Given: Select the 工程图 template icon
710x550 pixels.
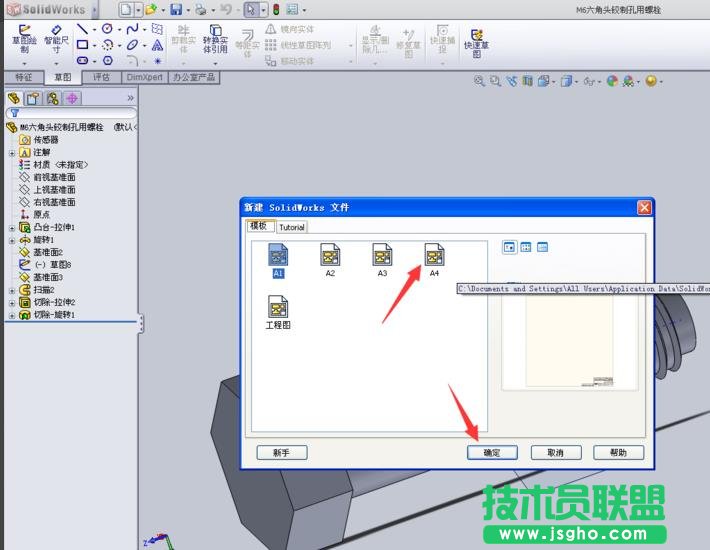Looking at the screenshot, I should (278, 312).
